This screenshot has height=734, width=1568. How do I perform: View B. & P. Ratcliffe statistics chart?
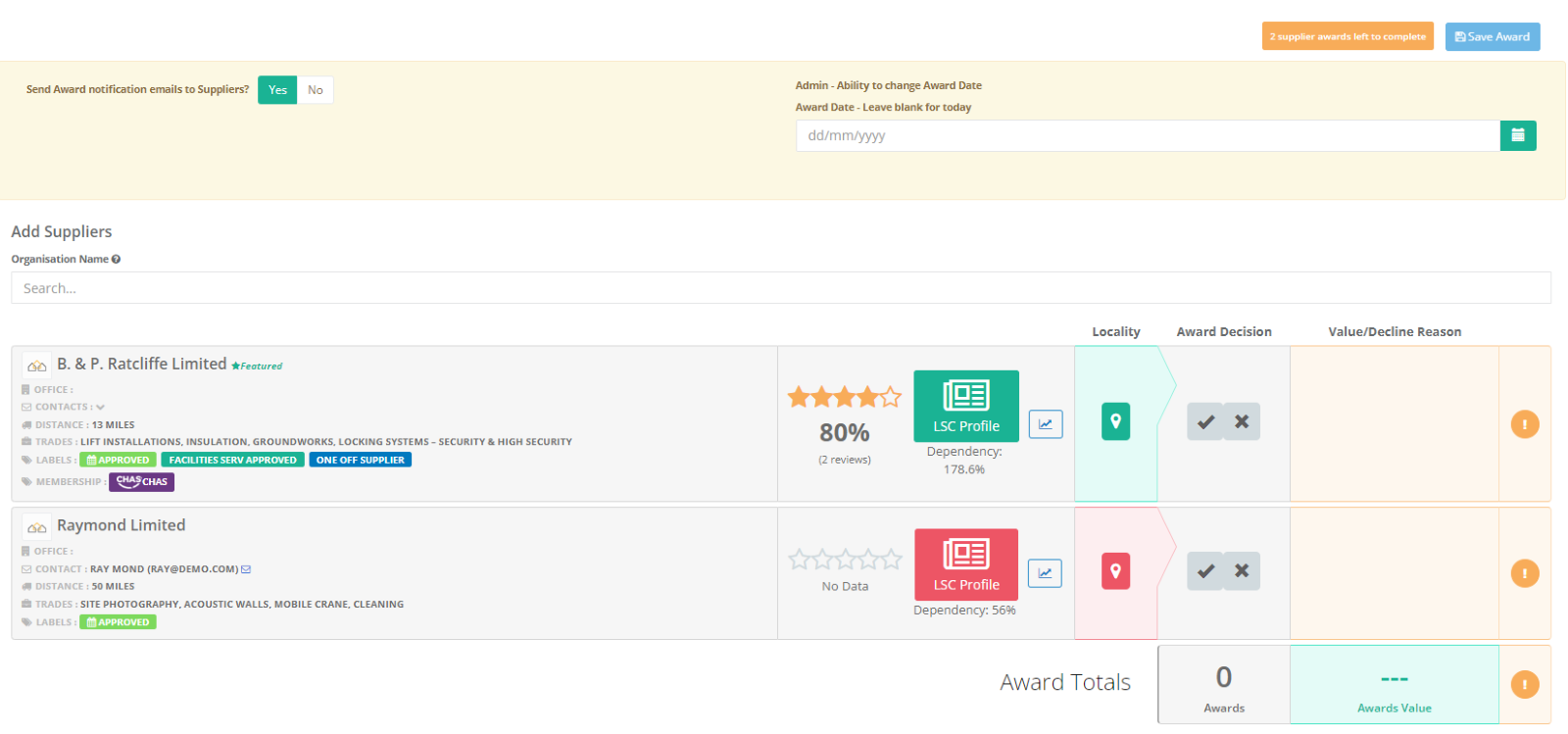tap(1046, 424)
